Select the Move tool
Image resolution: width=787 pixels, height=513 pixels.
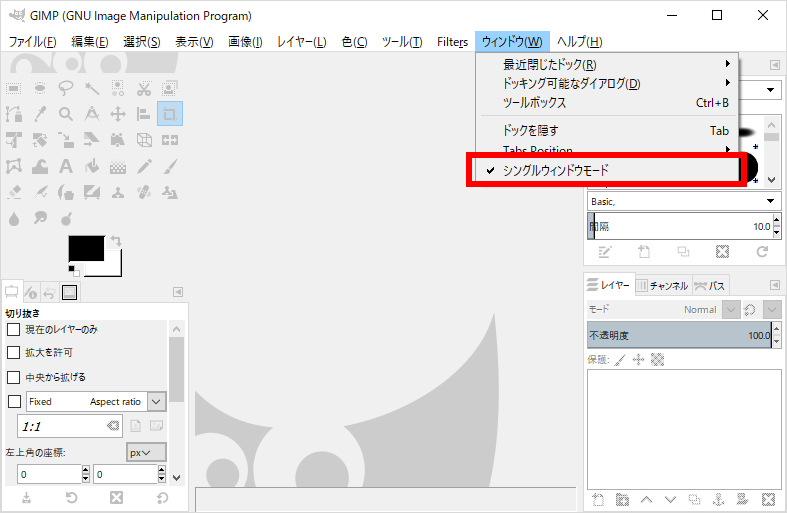click(x=118, y=114)
